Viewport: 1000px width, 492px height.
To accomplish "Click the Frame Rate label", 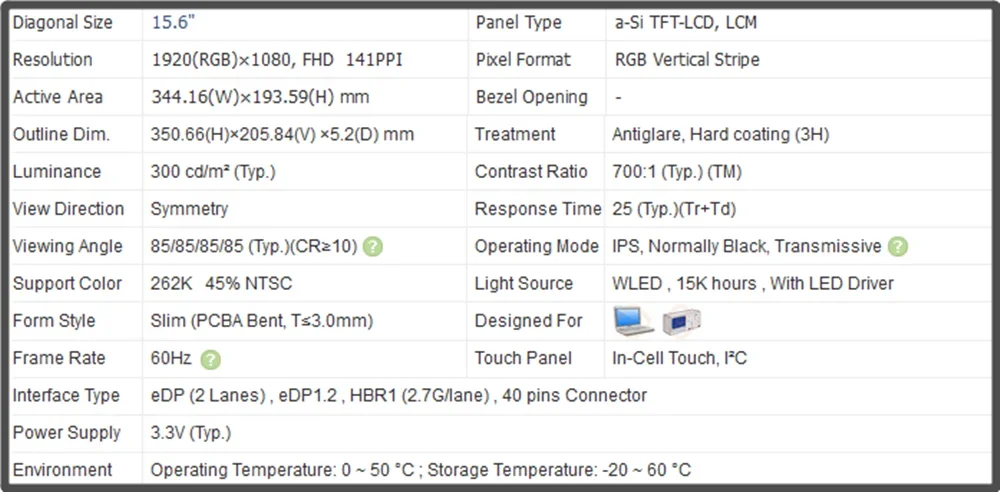I will pos(59,358).
